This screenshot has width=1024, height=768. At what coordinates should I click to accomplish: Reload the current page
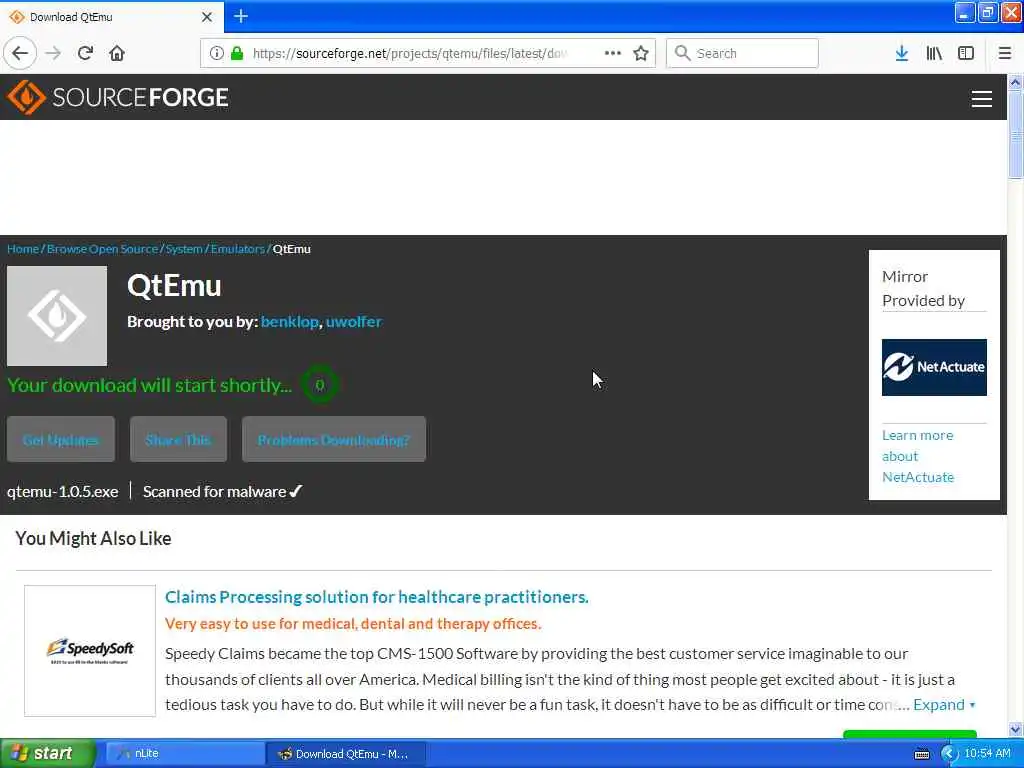tap(86, 53)
